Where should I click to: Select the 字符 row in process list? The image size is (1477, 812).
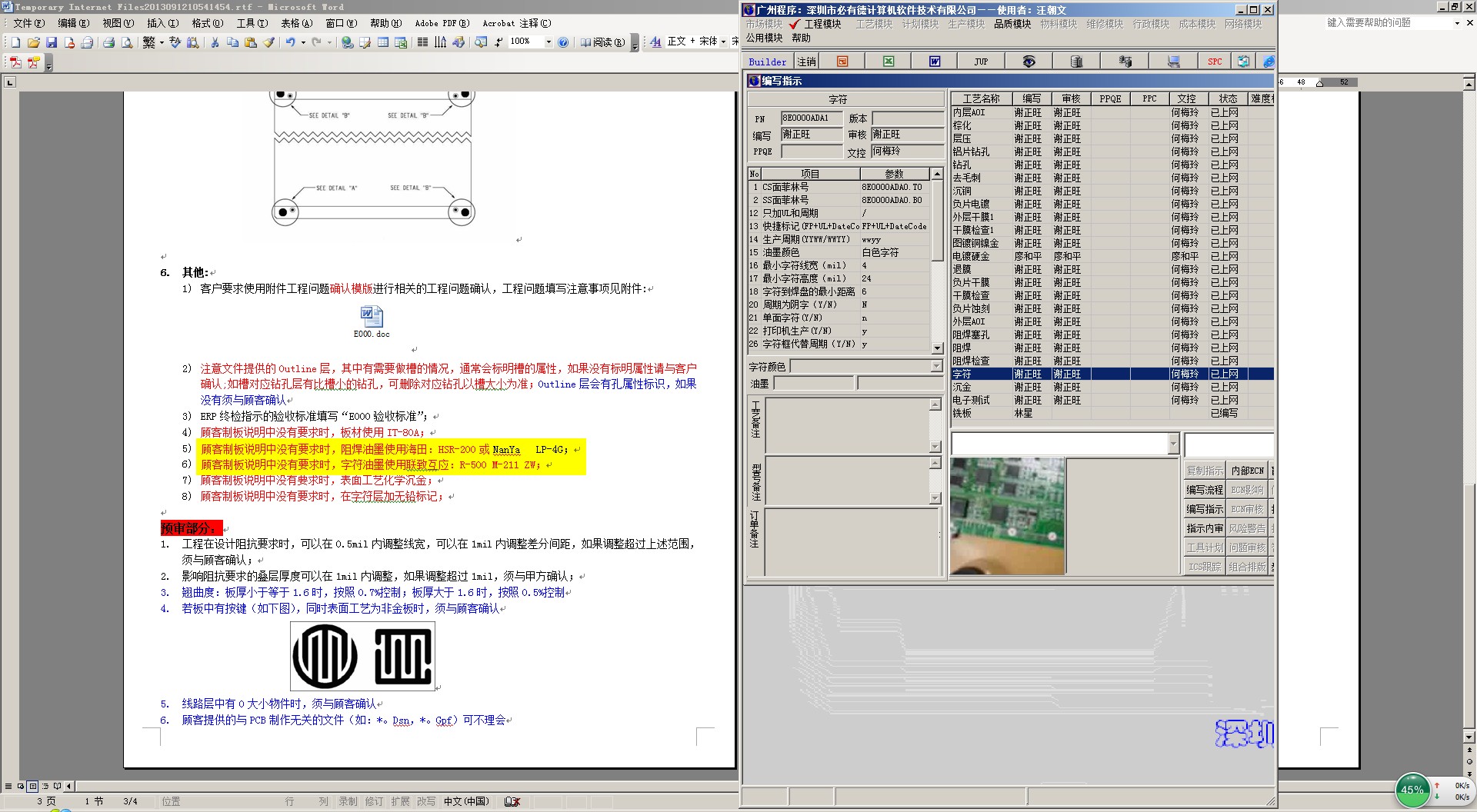1112,374
